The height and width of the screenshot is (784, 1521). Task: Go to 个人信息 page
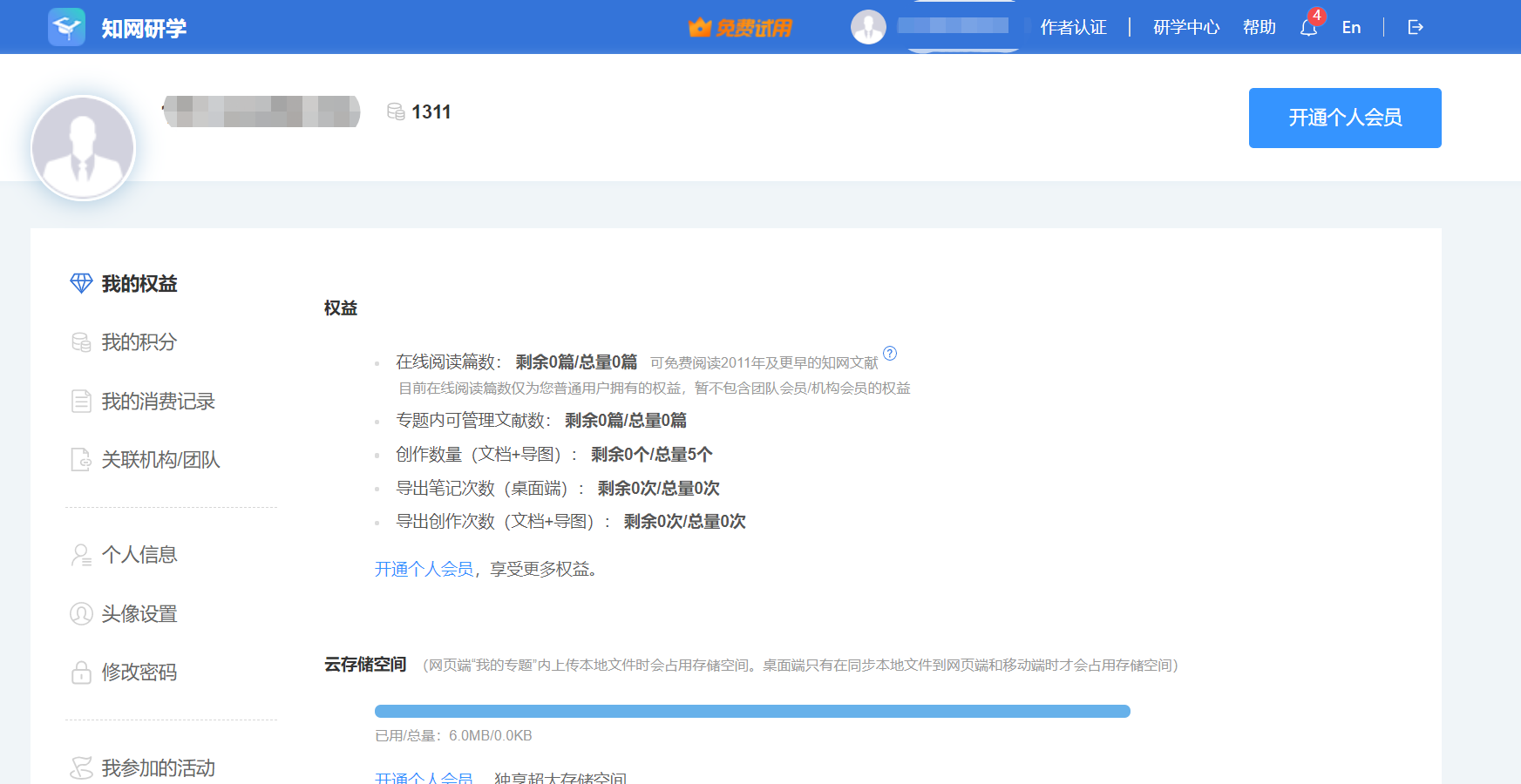click(x=139, y=555)
